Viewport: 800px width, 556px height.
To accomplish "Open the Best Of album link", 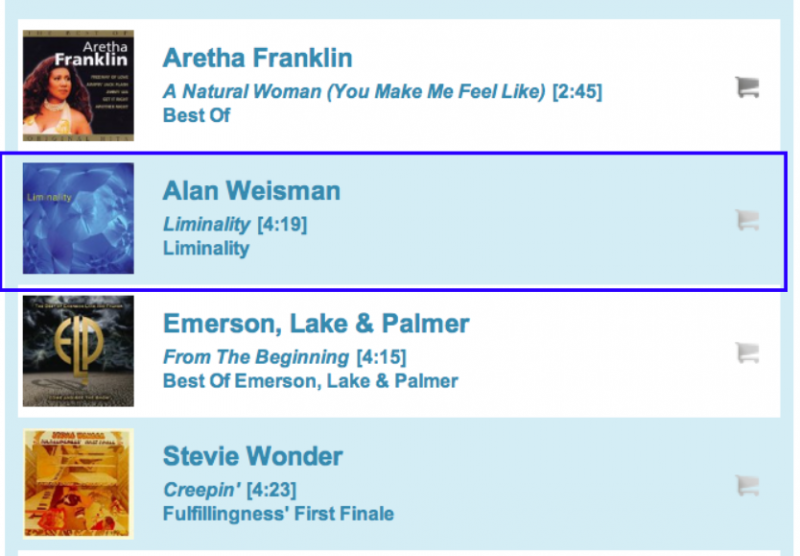I will pos(196,115).
